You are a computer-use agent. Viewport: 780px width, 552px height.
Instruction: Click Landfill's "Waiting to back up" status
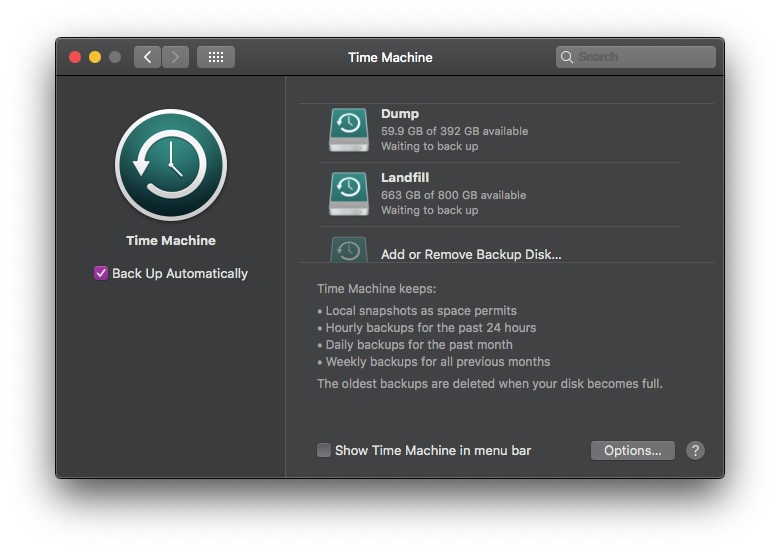430,210
